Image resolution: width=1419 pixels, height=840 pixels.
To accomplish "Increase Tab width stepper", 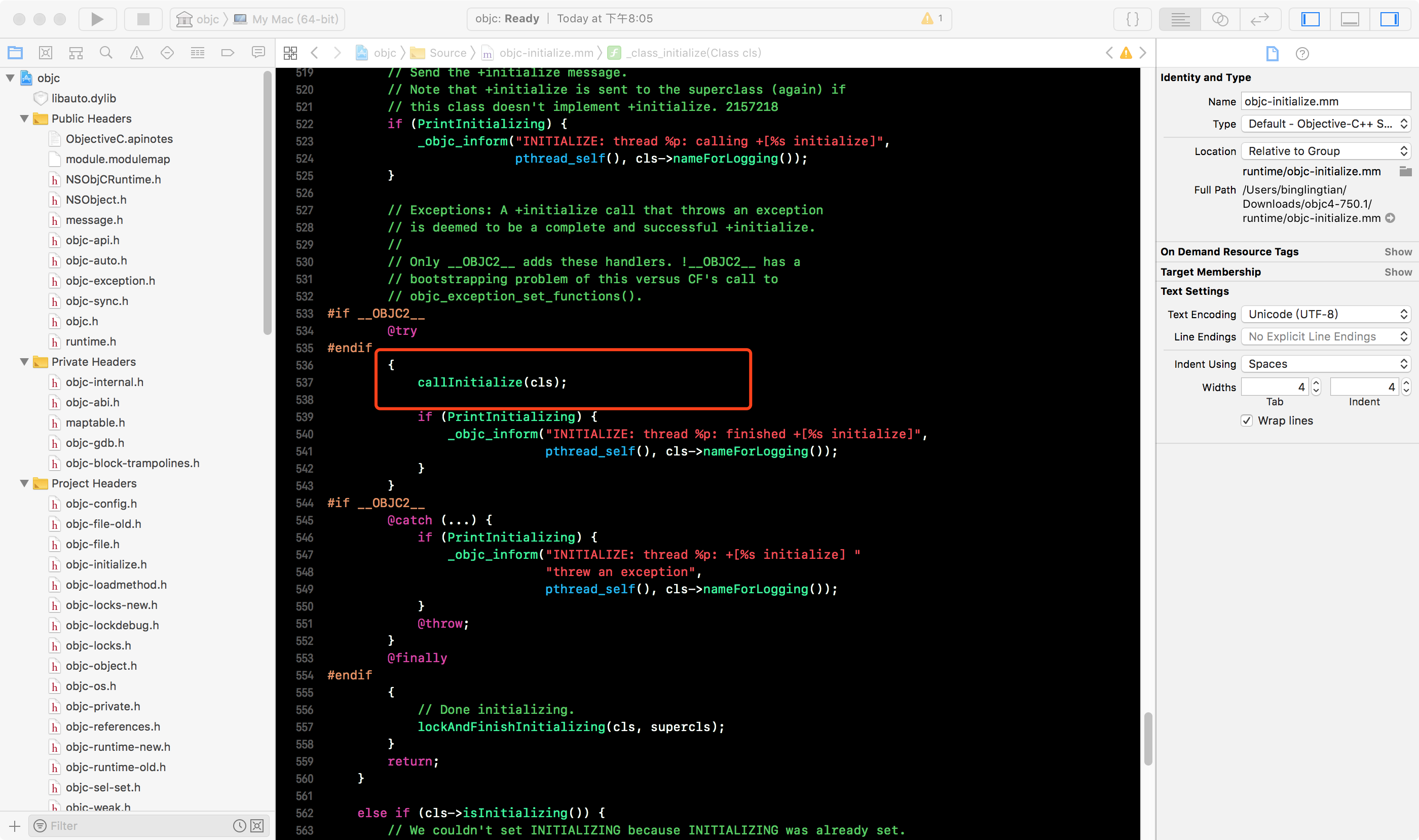I will [1316, 383].
